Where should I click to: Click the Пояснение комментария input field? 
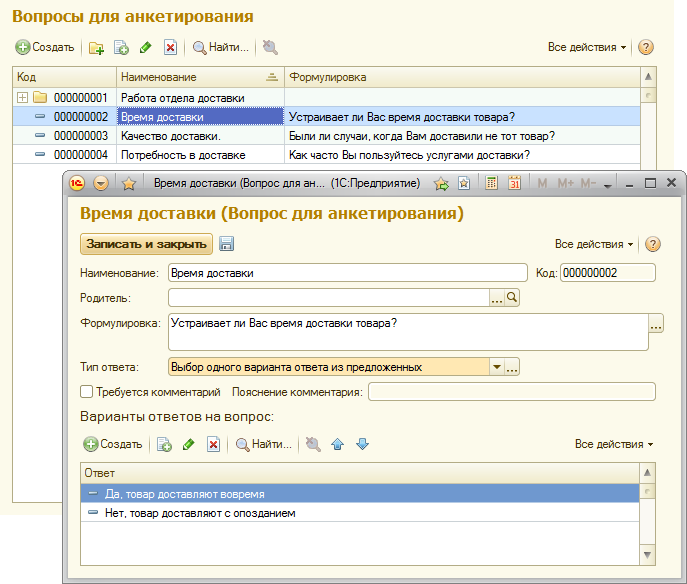tap(512, 392)
